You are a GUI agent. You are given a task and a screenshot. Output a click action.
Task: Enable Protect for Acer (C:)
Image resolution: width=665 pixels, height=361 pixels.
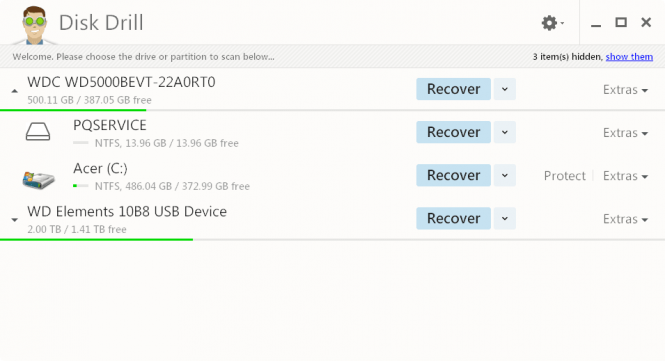tap(564, 176)
